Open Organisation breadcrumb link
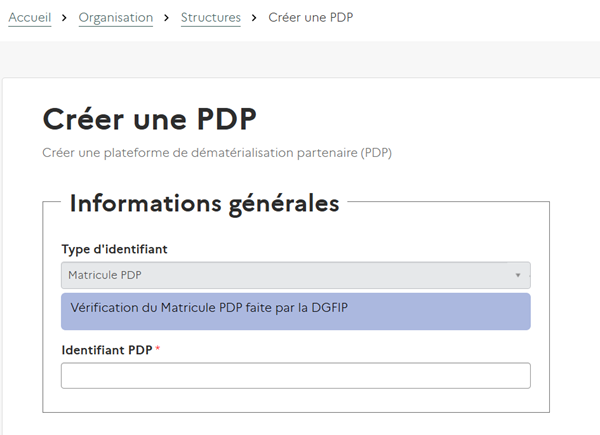 tap(116, 18)
